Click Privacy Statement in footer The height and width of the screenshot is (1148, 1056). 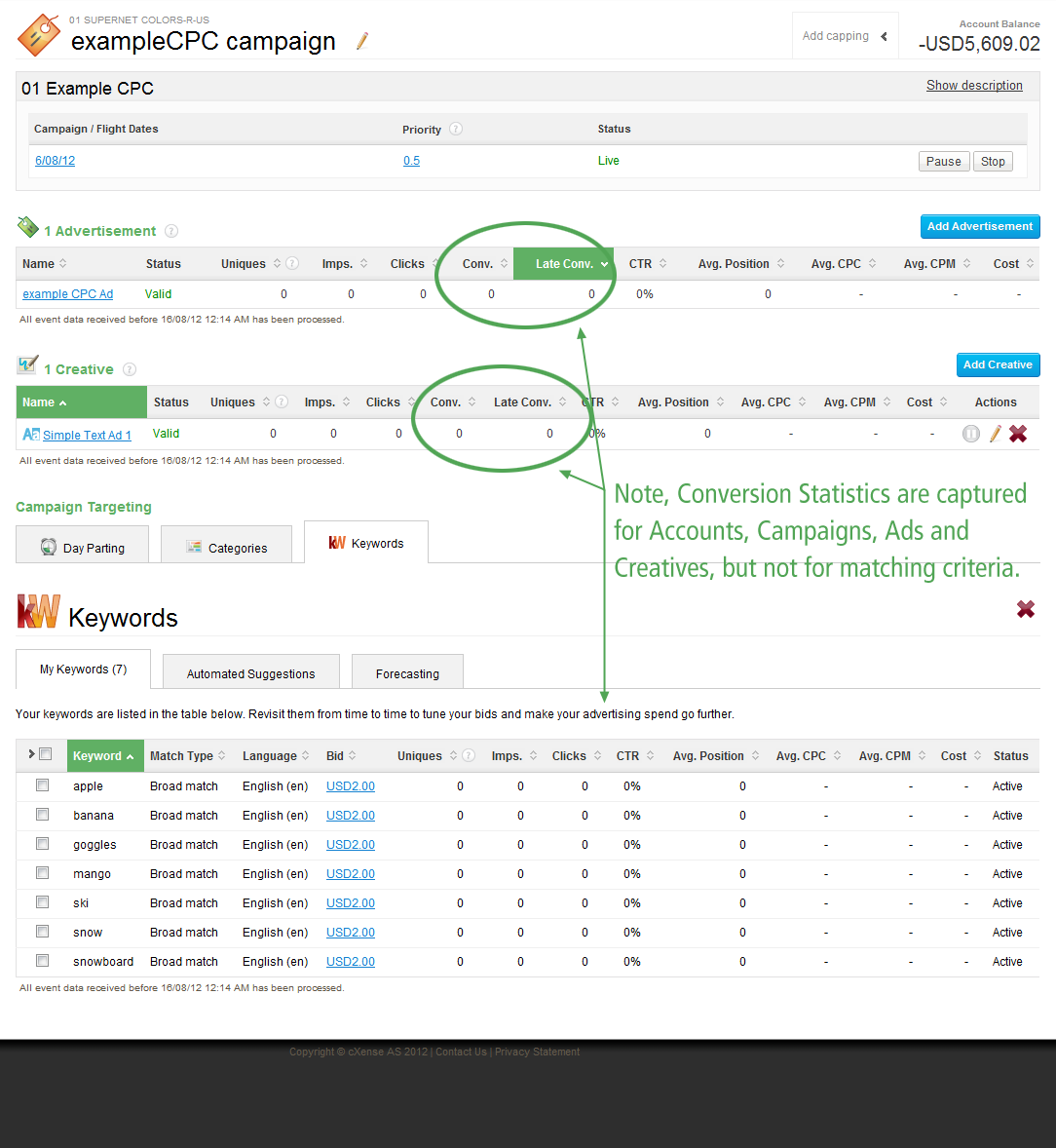click(537, 1052)
